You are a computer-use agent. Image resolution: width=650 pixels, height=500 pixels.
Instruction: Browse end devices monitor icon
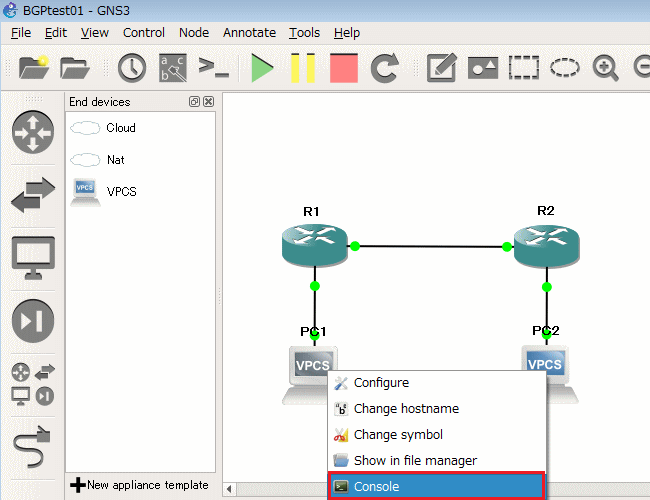coord(33,258)
